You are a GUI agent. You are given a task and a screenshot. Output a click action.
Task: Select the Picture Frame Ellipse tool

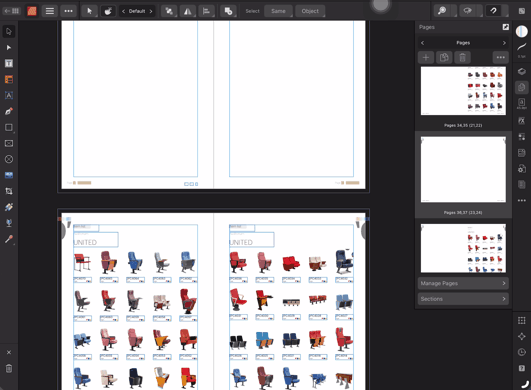[x=9, y=159]
